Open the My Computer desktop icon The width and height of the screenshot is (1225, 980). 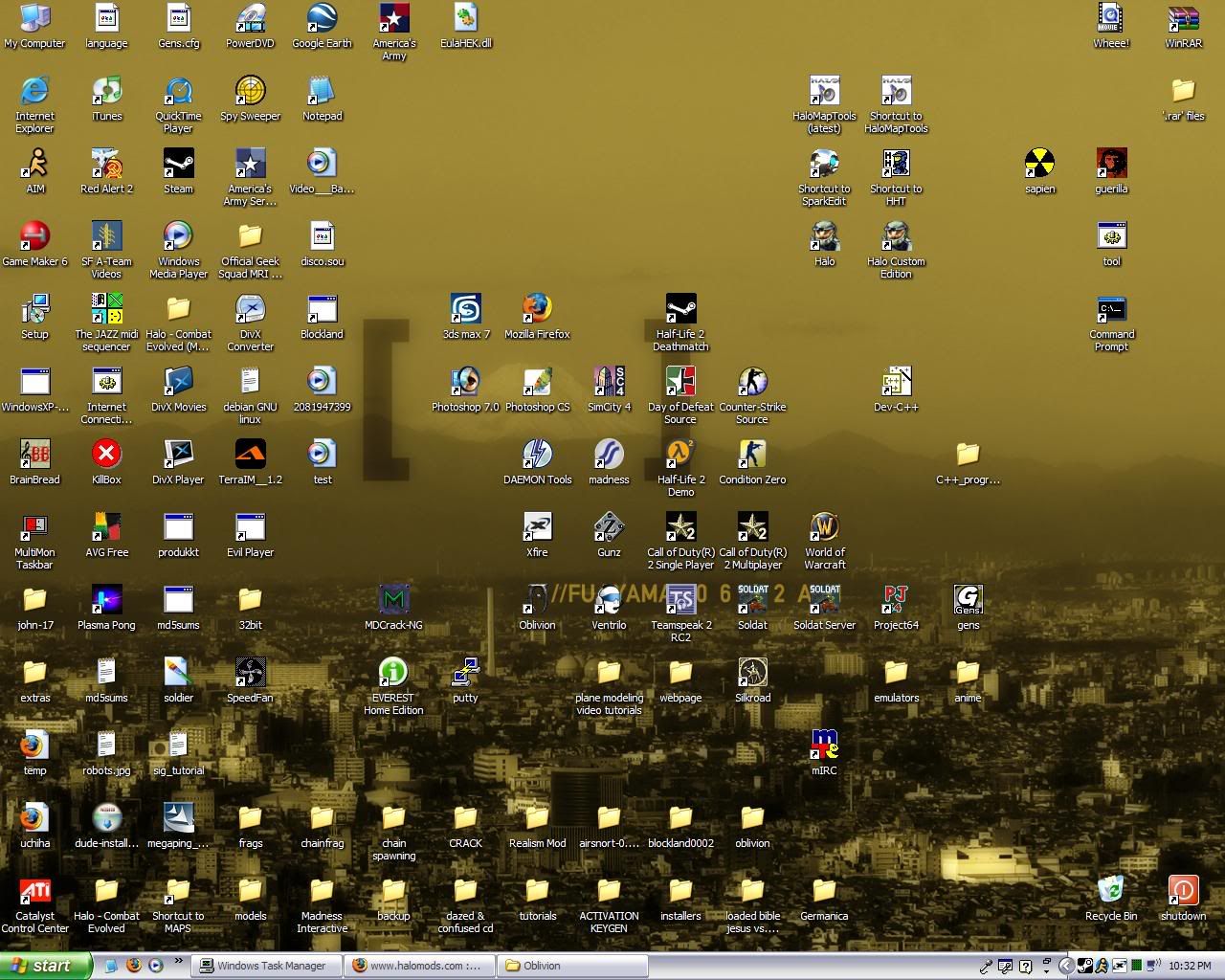(x=34, y=26)
